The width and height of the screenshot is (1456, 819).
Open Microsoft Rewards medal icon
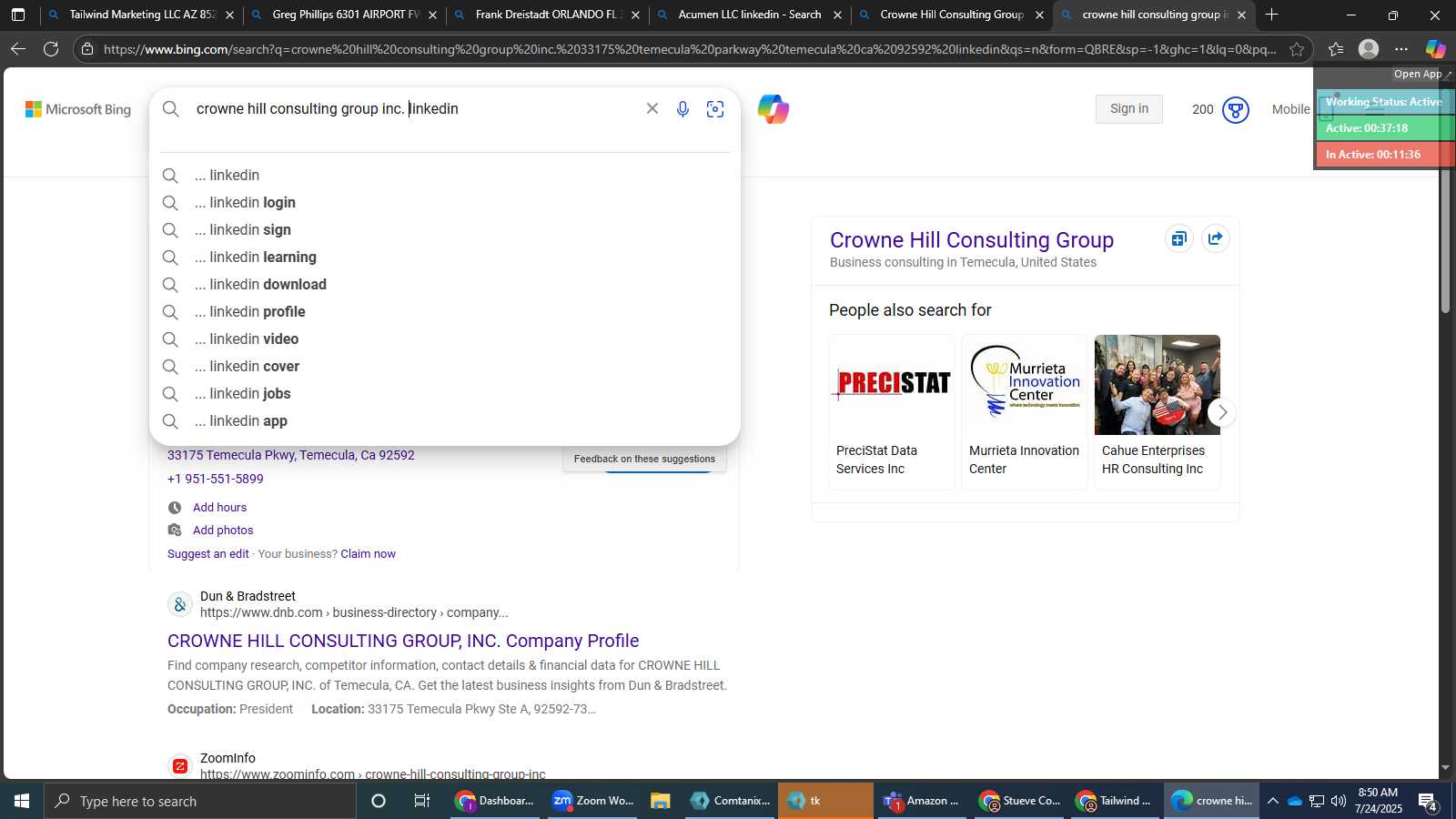tap(1236, 110)
